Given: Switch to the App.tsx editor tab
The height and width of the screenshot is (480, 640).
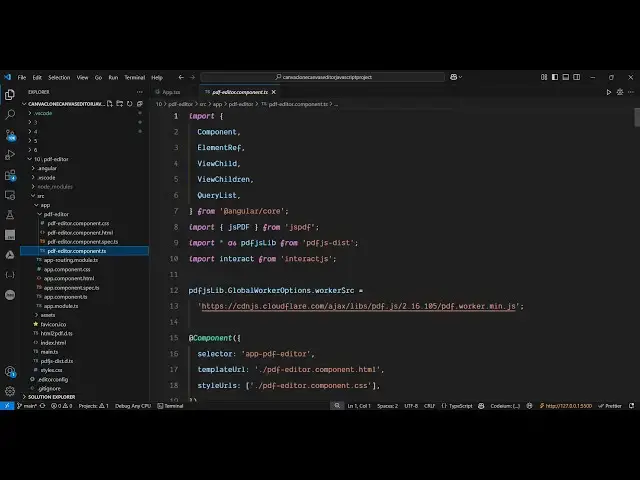Looking at the screenshot, I should point(171,92).
